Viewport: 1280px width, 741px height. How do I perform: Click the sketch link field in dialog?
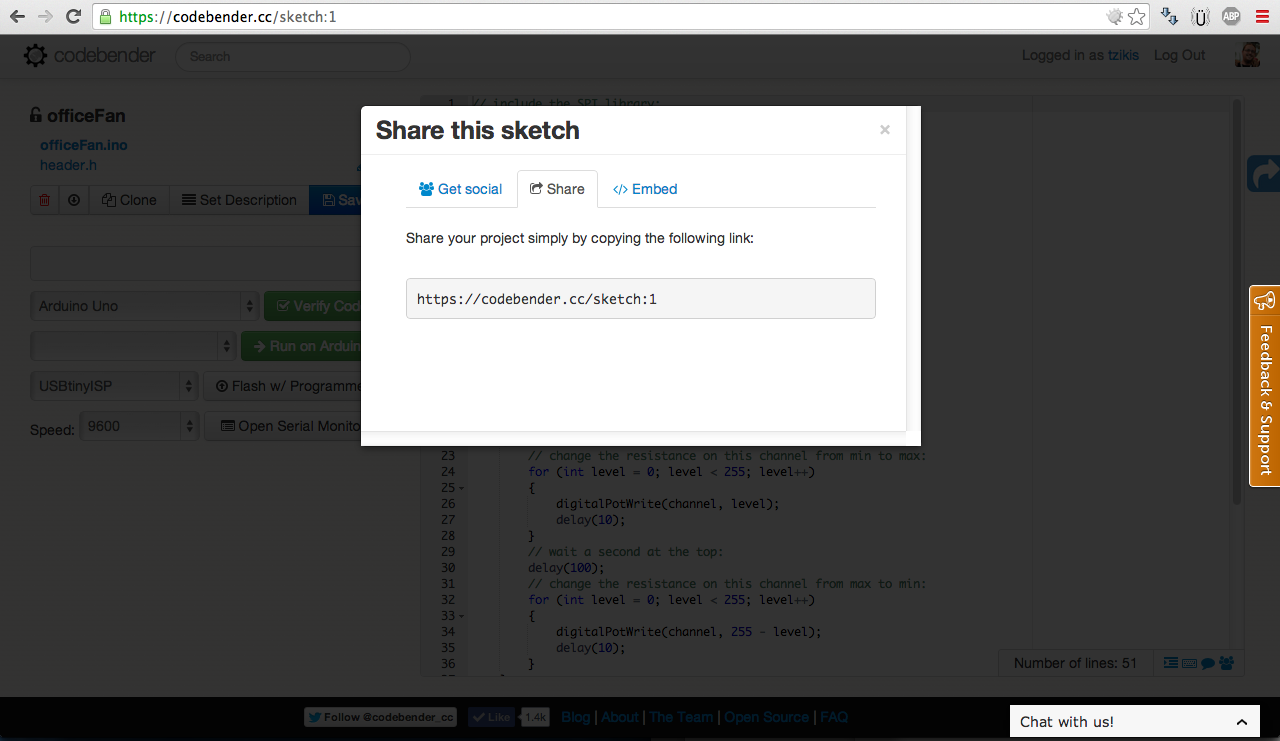[x=641, y=299]
